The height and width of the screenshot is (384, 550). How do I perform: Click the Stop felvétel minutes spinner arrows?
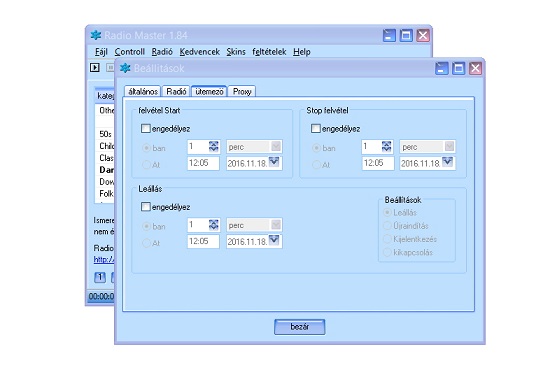click(387, 146)
